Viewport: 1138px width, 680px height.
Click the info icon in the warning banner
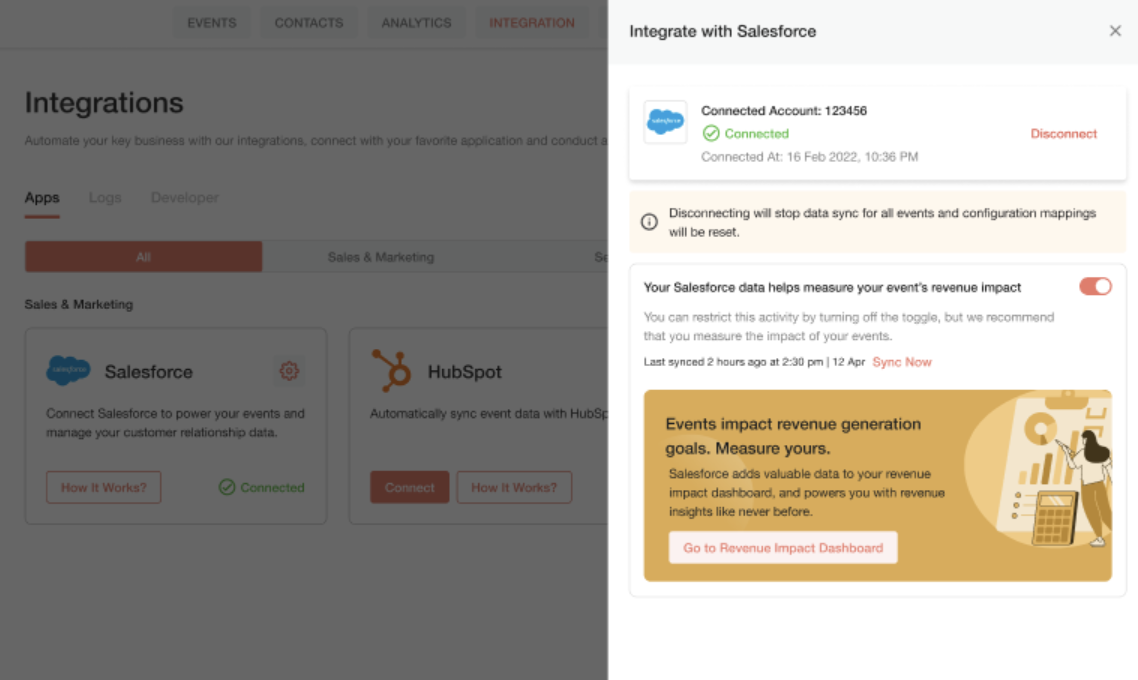click(x=649, y=222)
